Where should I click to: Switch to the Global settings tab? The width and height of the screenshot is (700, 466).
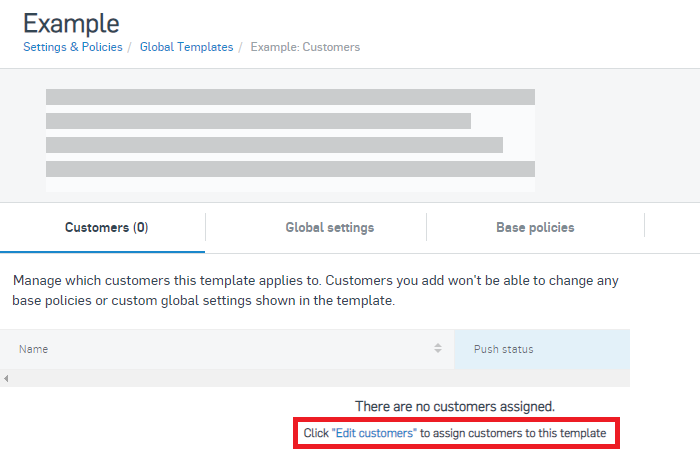(329, 228)
